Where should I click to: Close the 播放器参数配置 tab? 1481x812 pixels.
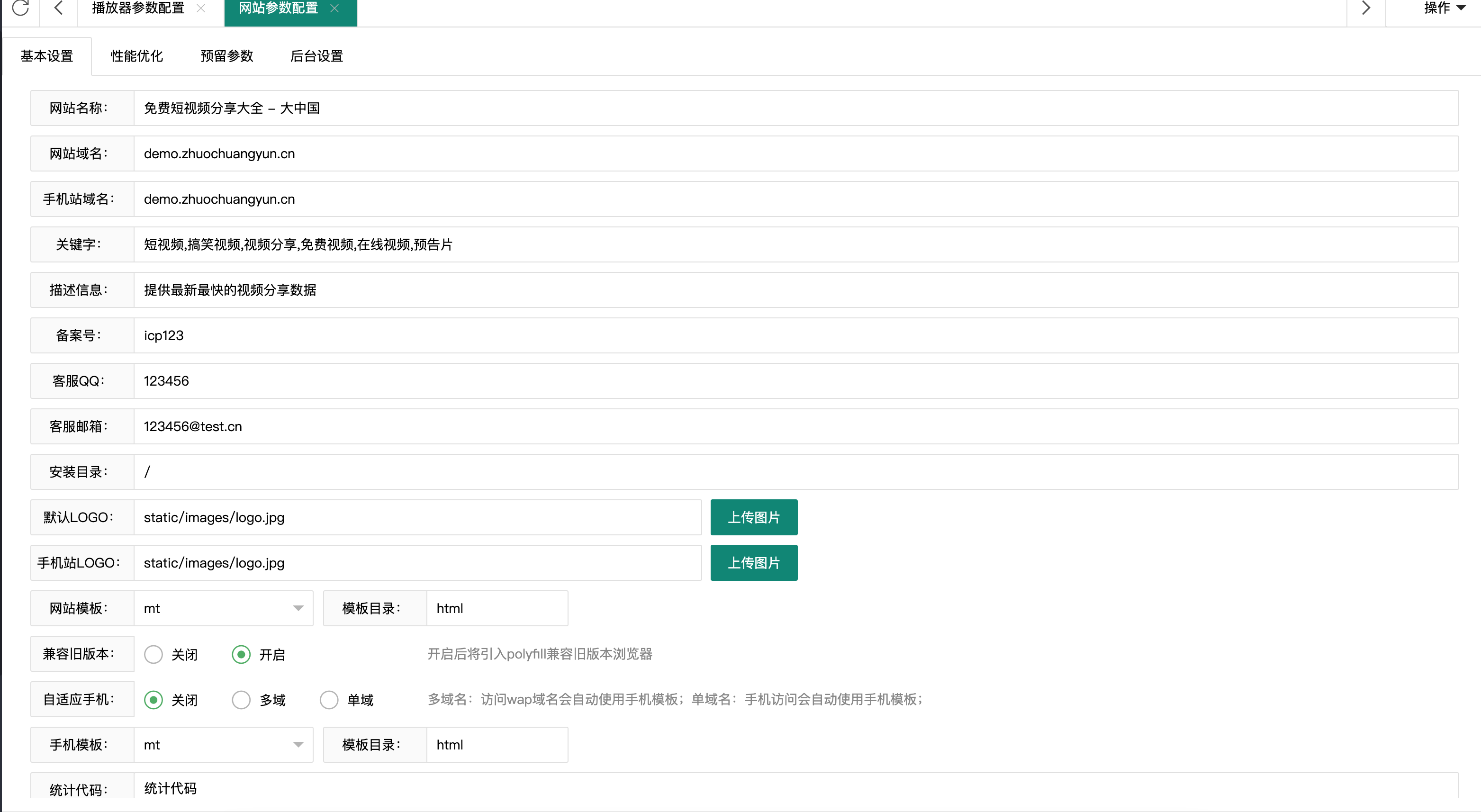201,8
